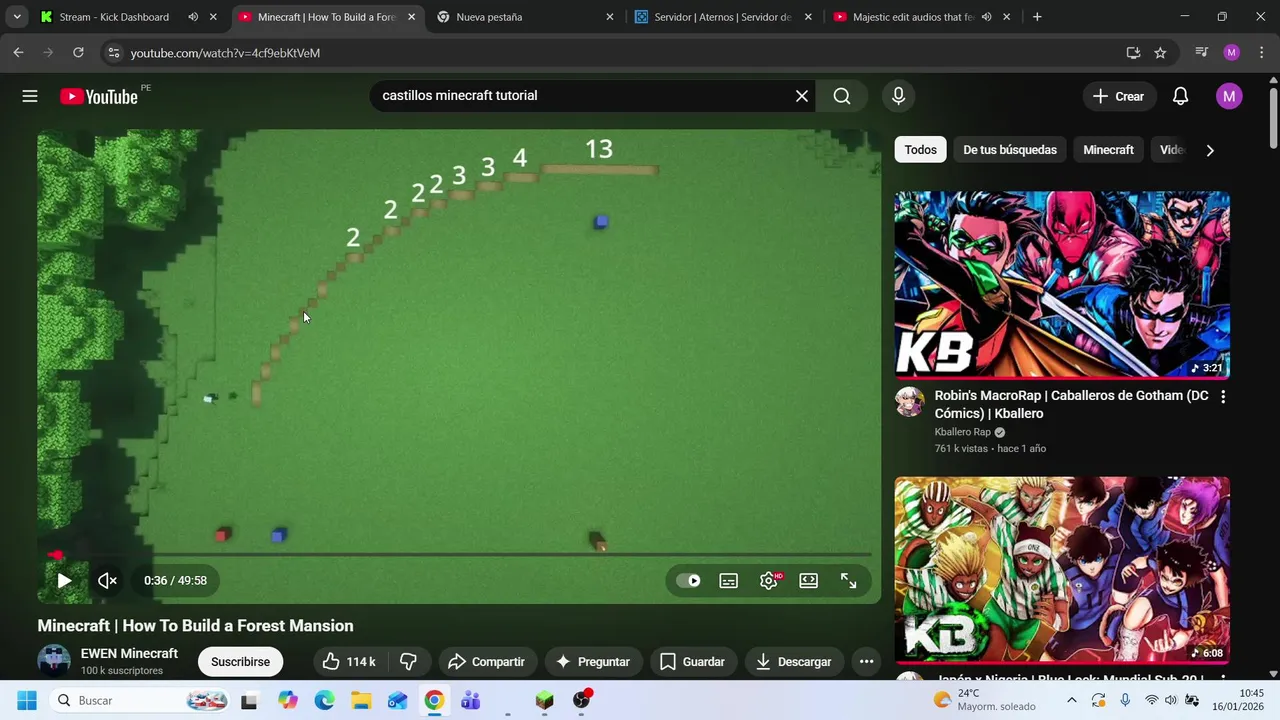Open the Chrome three-dot menu
Image resolution: width=1280 pixels, height=720 pixels.
click(x=1260, y=53)
